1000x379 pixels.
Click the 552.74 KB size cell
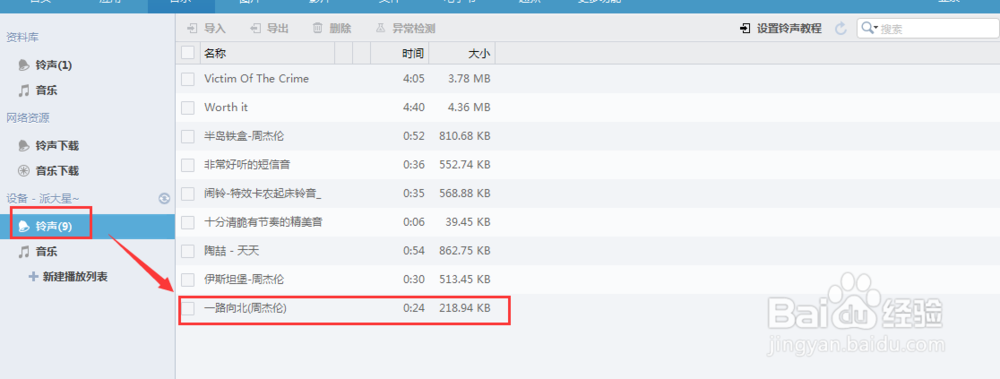464,165
